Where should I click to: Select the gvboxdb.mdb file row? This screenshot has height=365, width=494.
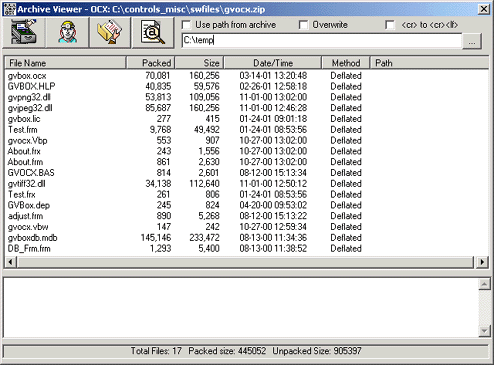[33, 238]
